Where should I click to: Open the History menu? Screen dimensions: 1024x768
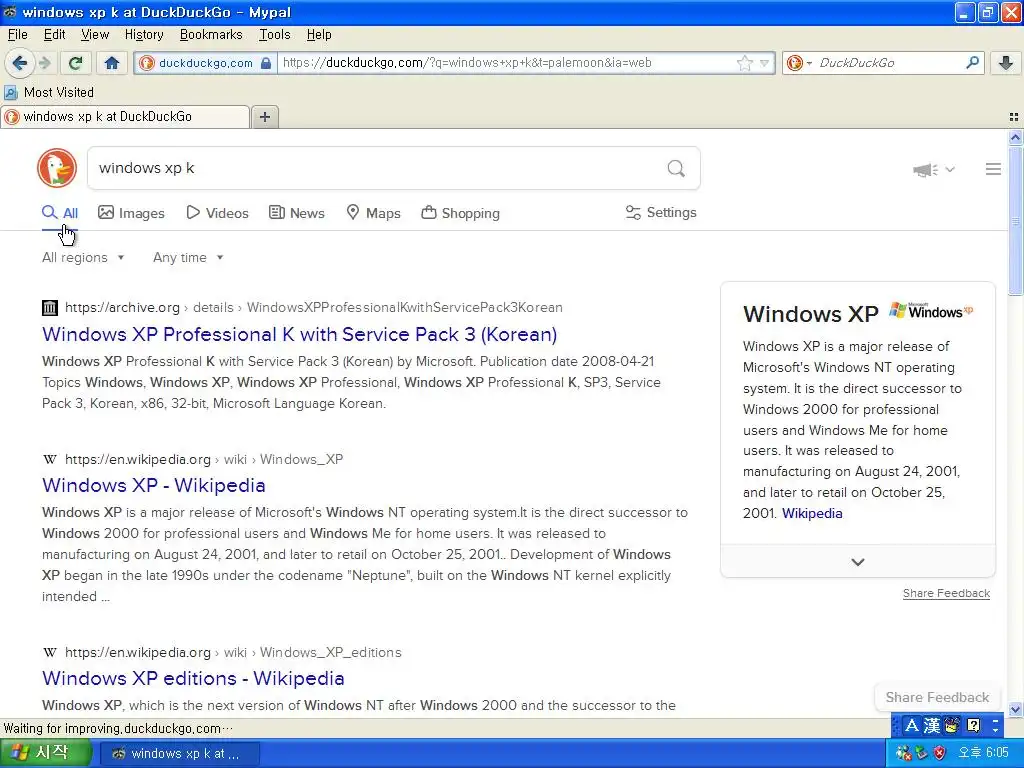click(144, 35)
